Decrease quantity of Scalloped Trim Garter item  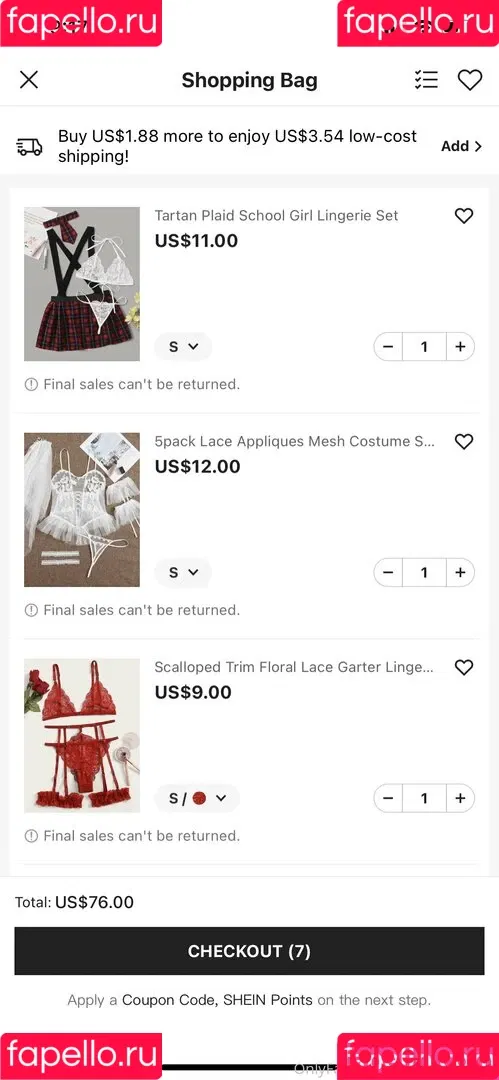click(388, 798)
